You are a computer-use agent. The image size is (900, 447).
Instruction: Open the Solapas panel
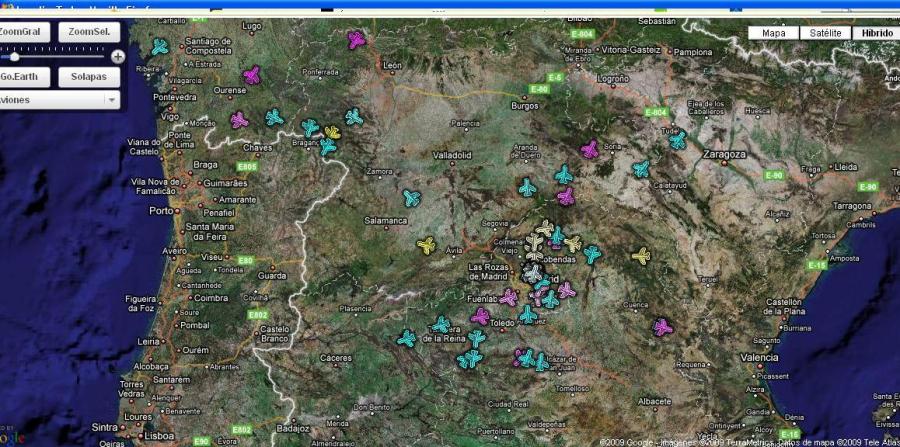[x=89, y=76]
